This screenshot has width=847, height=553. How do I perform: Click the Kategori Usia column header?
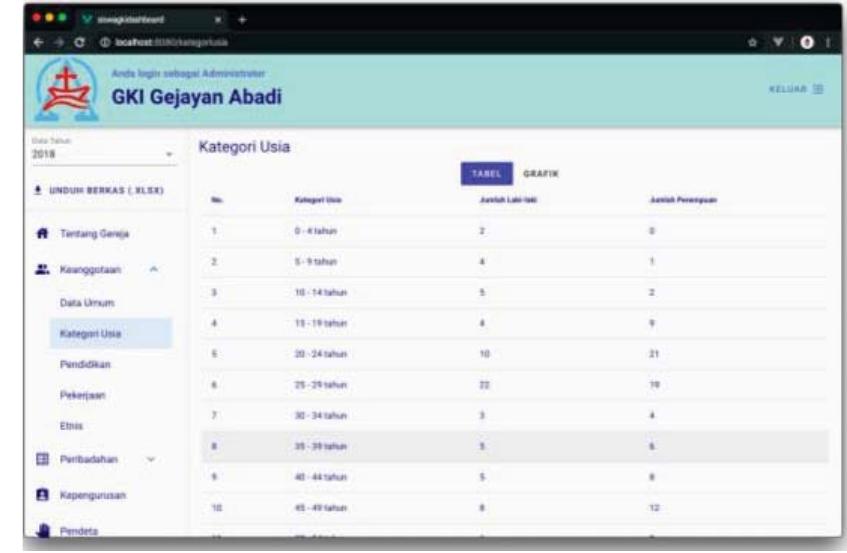pyautogui.click(x=318, y=200)
